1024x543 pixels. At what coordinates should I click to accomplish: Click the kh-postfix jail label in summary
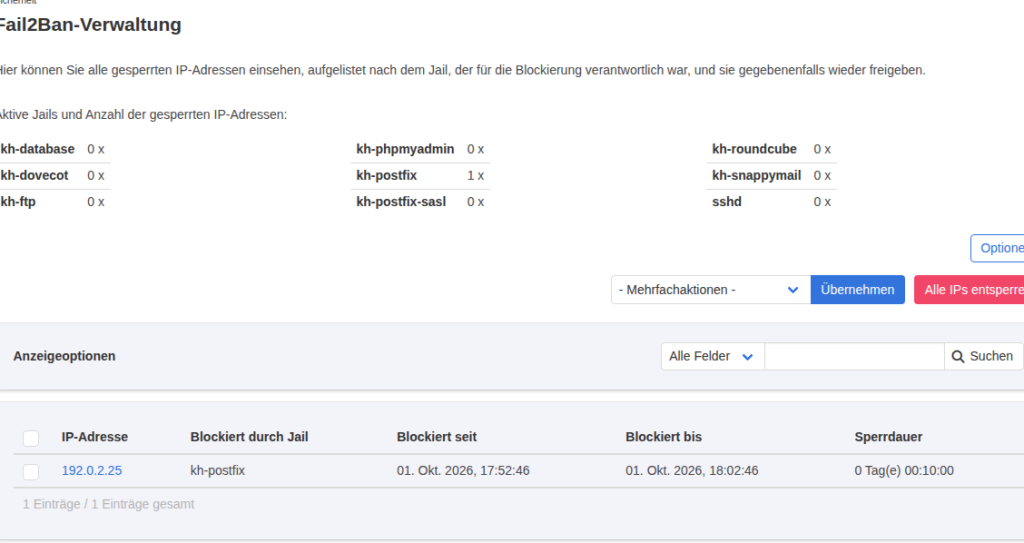coord(386,175)
